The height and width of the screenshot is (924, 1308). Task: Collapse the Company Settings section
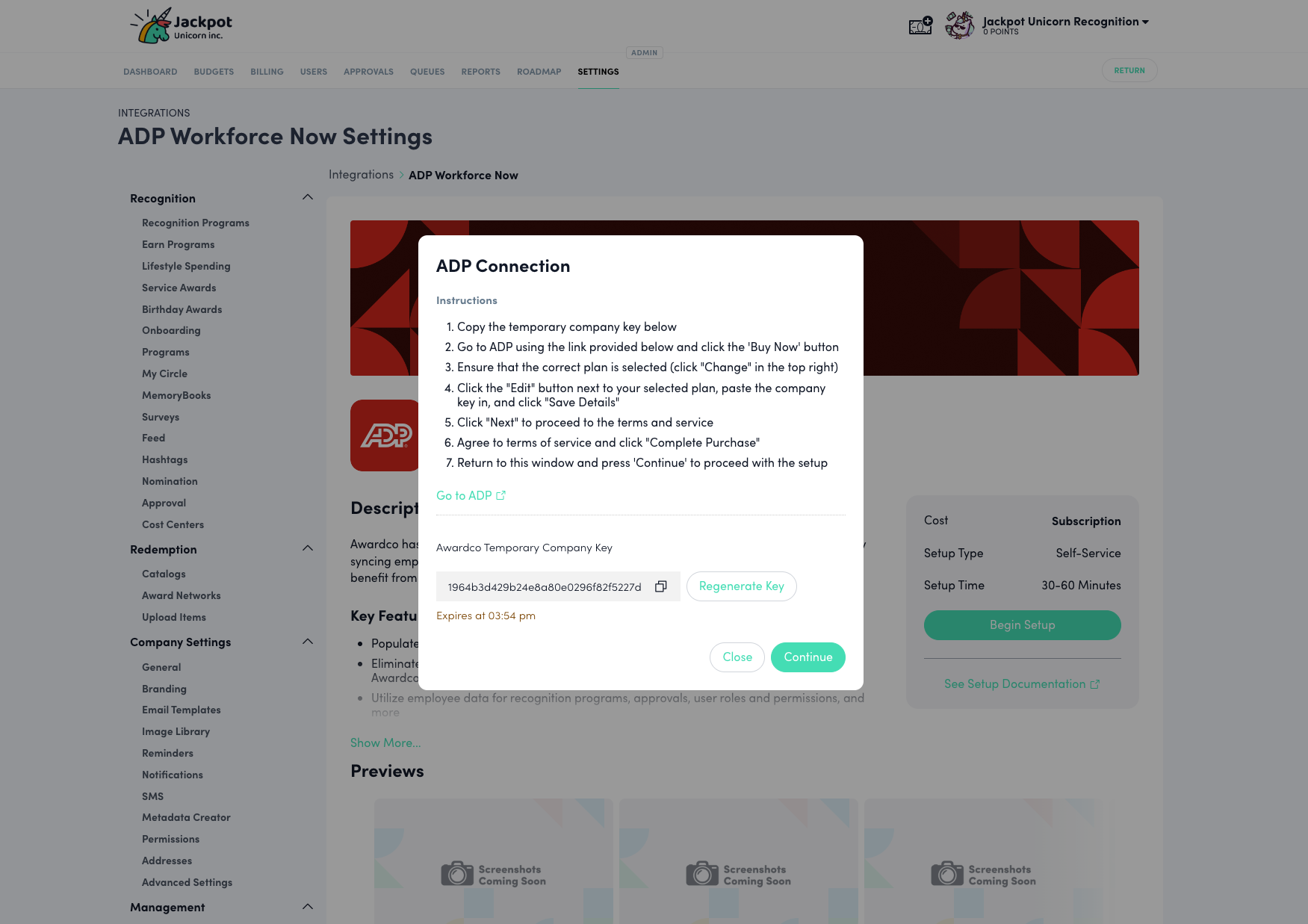308,641
